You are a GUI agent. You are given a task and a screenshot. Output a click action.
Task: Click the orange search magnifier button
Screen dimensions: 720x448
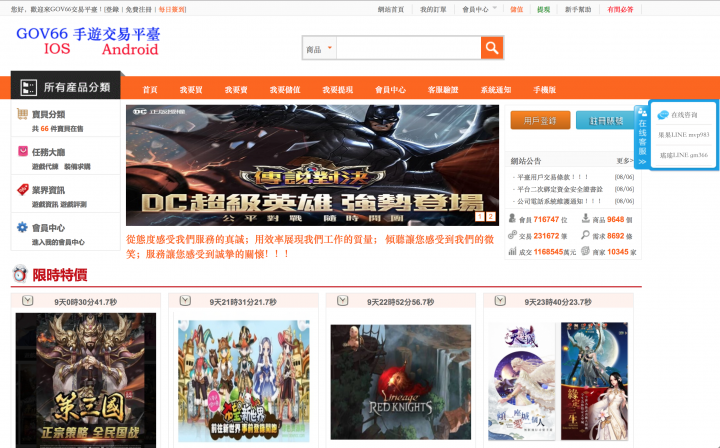pos(492,48)
